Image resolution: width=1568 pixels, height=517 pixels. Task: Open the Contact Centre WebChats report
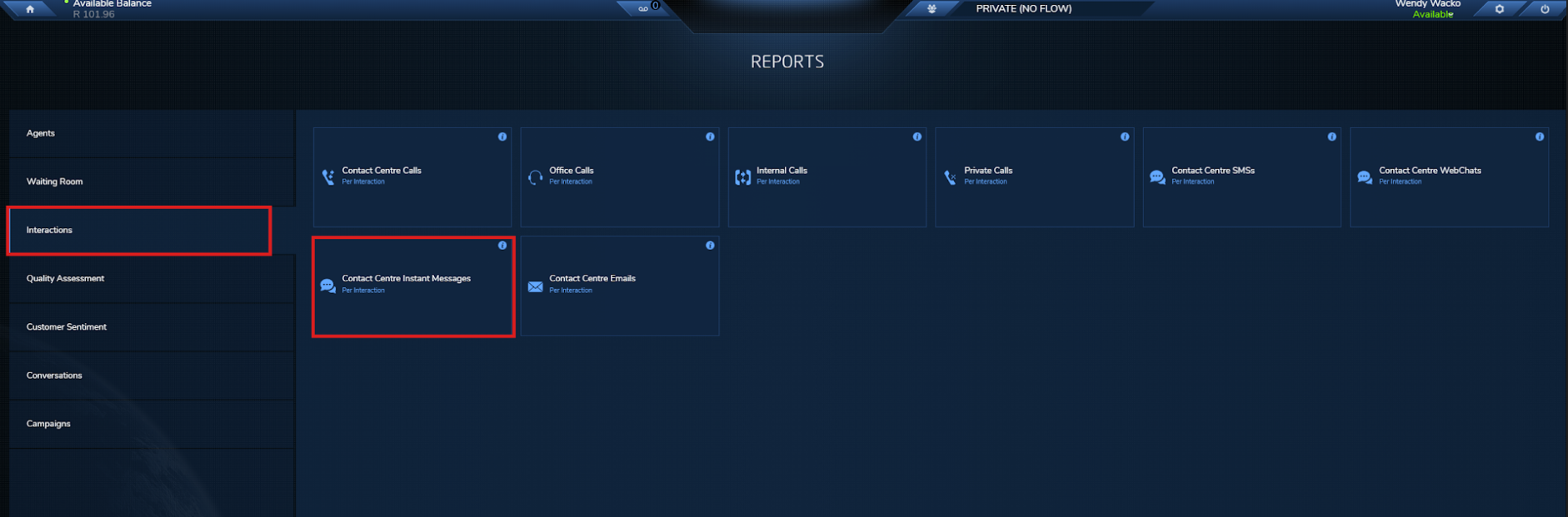click(x=1450, y=177)
